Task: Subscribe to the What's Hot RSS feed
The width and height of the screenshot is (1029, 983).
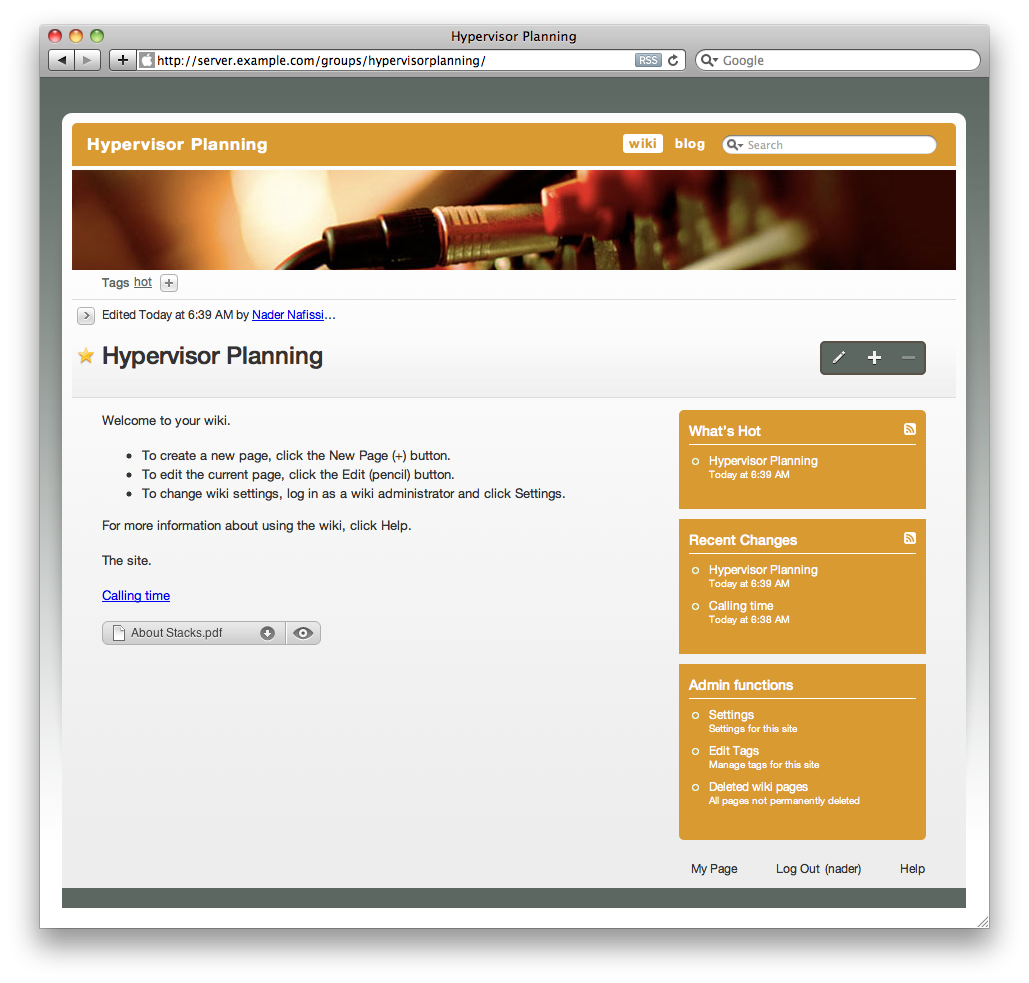Action: pyautogui.click(x=910, y=429)
